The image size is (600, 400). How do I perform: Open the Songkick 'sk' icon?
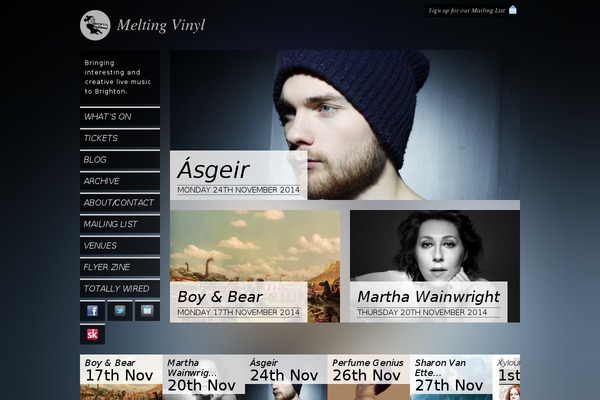(x=92, y=334)
